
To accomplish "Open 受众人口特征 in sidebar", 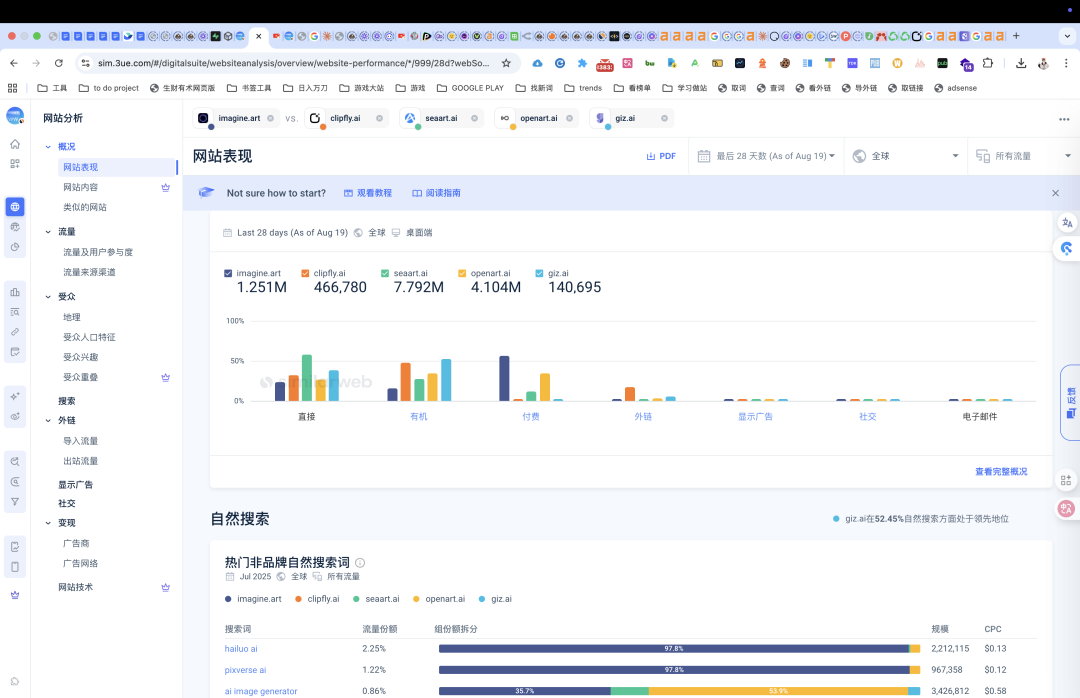I will 90,338.
